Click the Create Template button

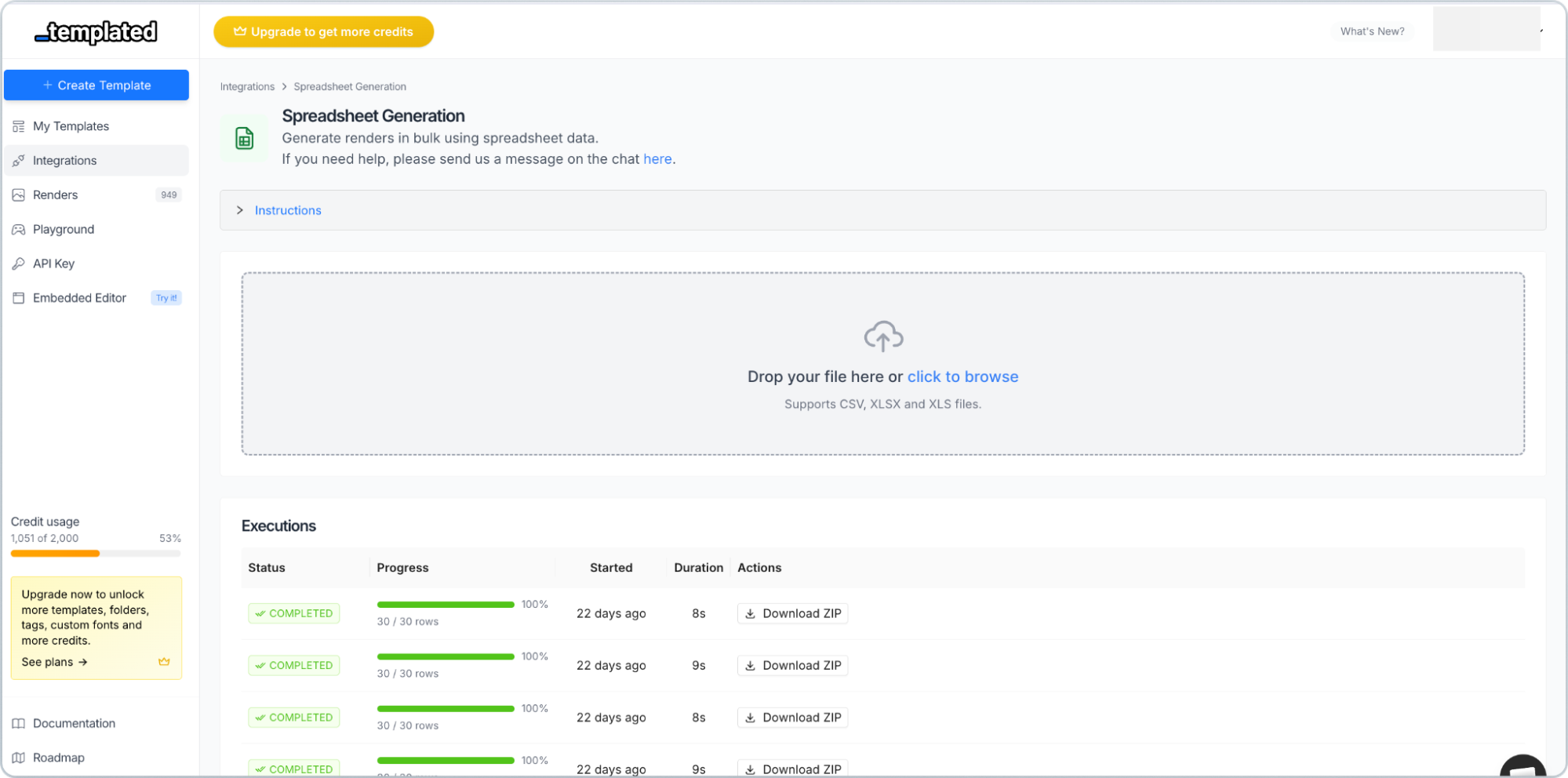pyautogui.click(x=96, y=85)
